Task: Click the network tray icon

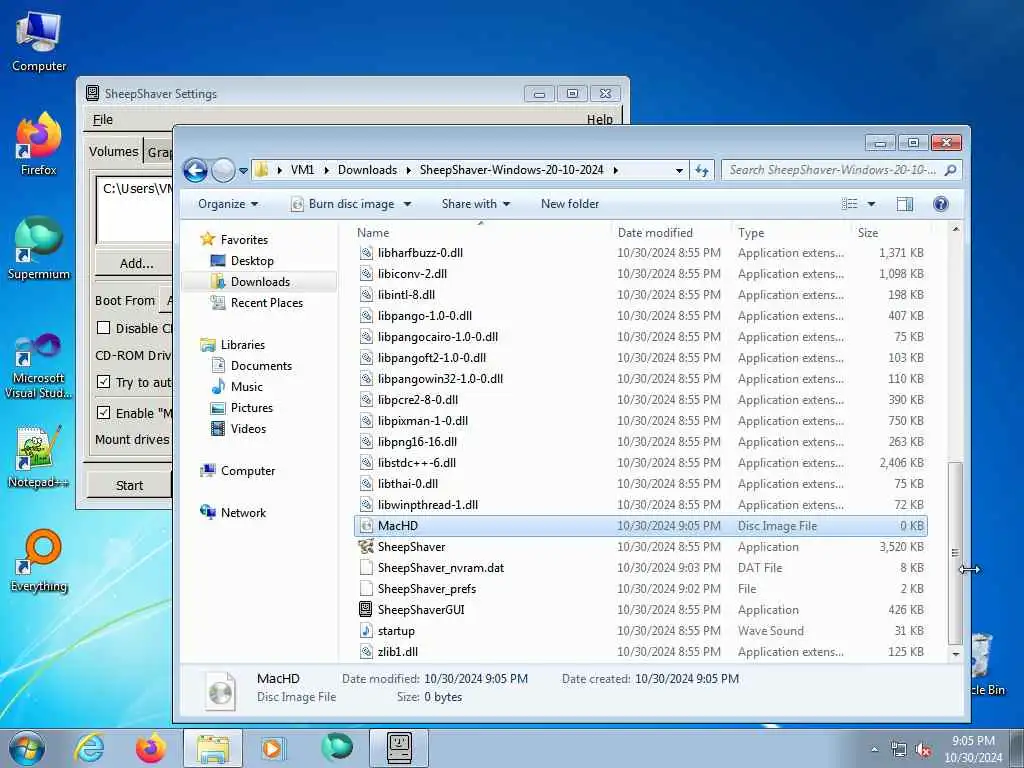Action: [x=899, y=750]
